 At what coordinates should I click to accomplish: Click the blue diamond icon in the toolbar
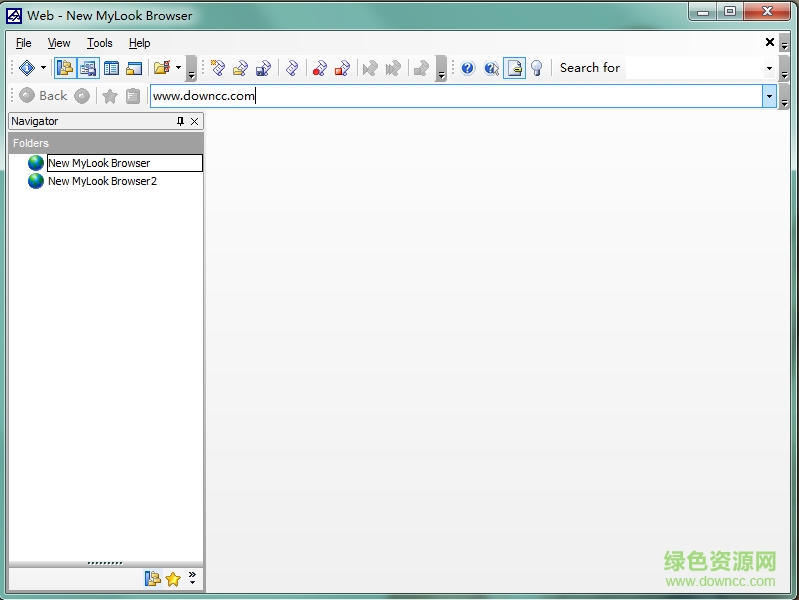[27, 68]
